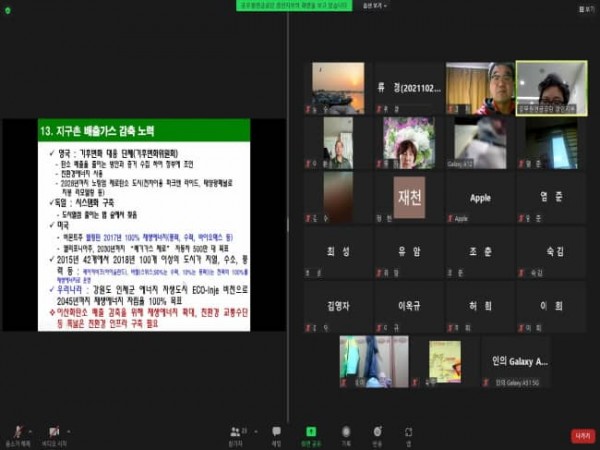This screenshot has width=600, height=450.
Task: Click the red conclusion text on shared slide
Action: tap(149, 318)
